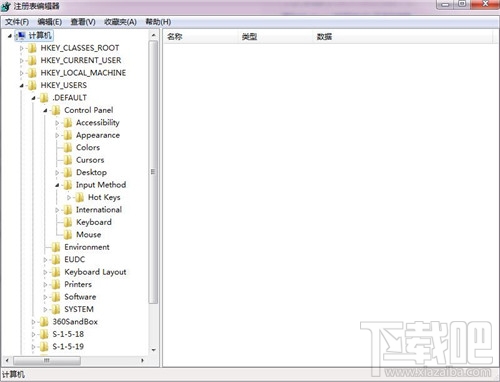The width and height of the screenshot is (500, 382).
Task: Click the tree's scroll right arrow
Action: 142,360
